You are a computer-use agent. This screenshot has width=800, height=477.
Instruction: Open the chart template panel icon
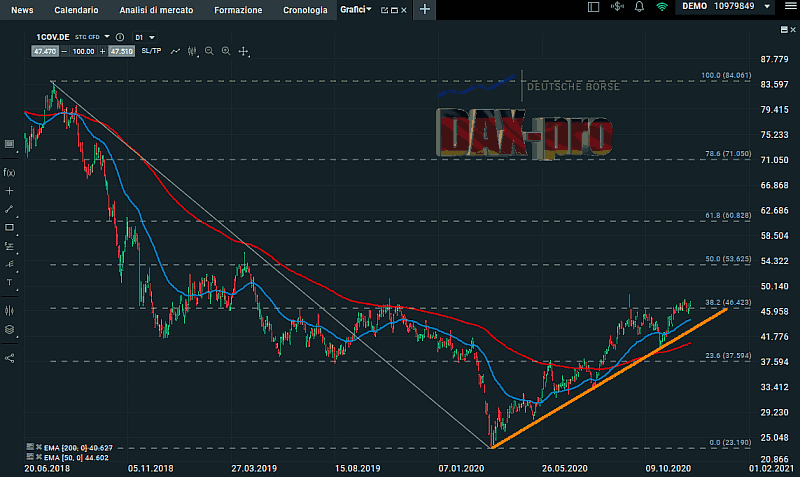(x=10, y=144)
